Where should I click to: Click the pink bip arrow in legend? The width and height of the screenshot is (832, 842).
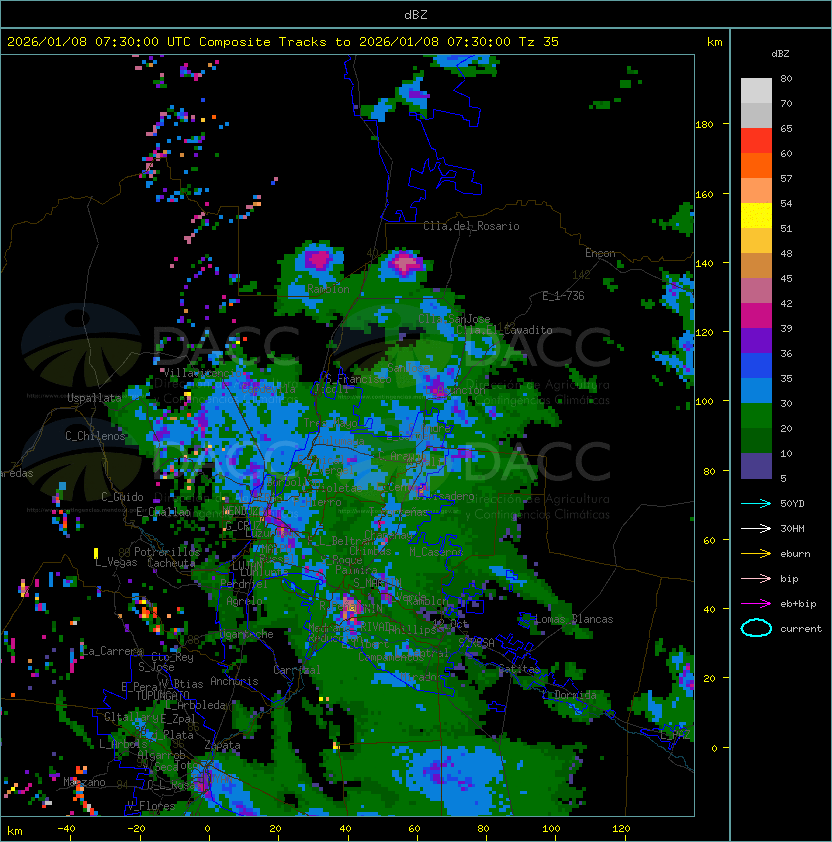pyautogui.click(x=756, y=578)
